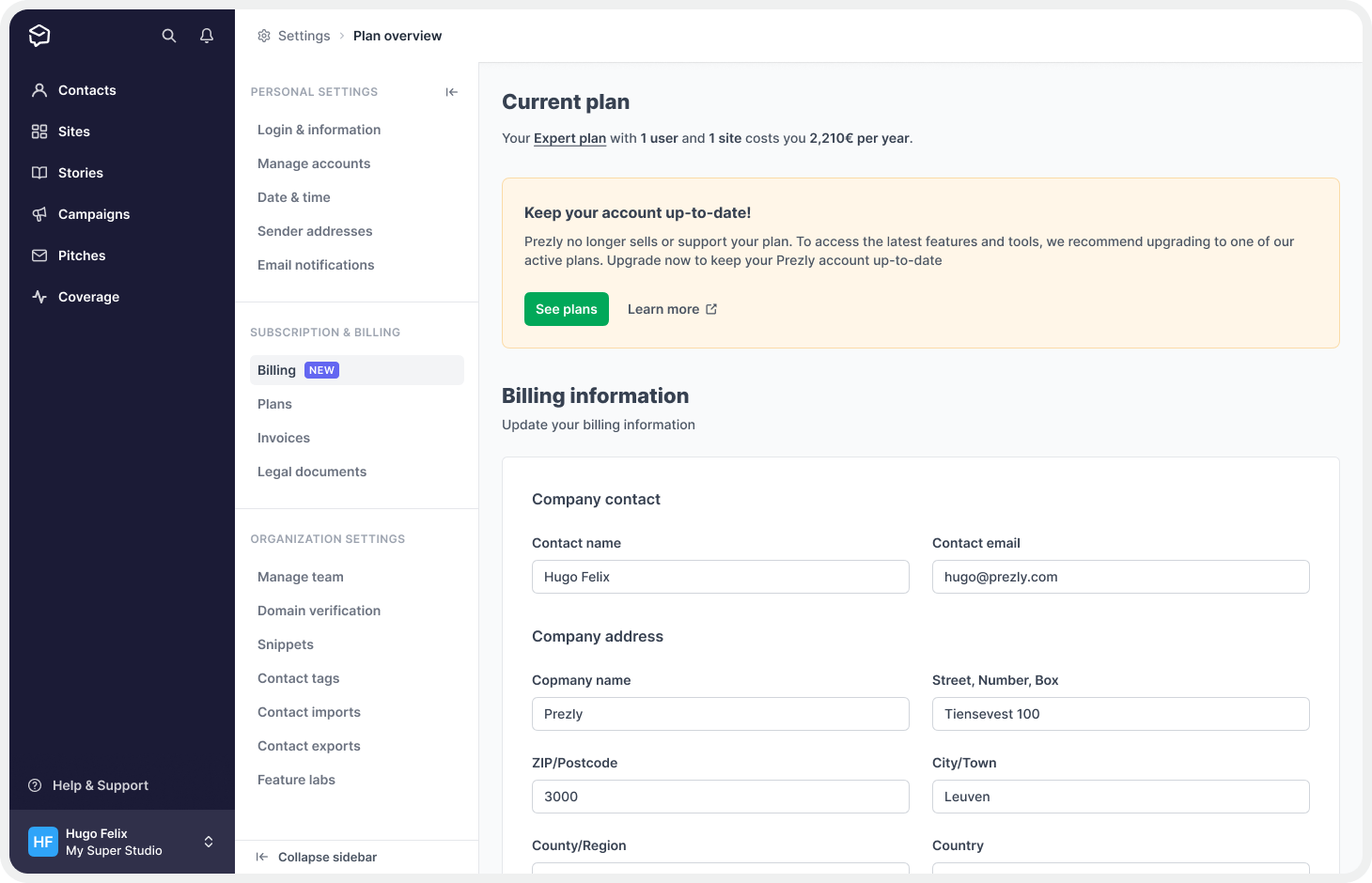Click the Plan overview breadcrumb text

point(398,36)
